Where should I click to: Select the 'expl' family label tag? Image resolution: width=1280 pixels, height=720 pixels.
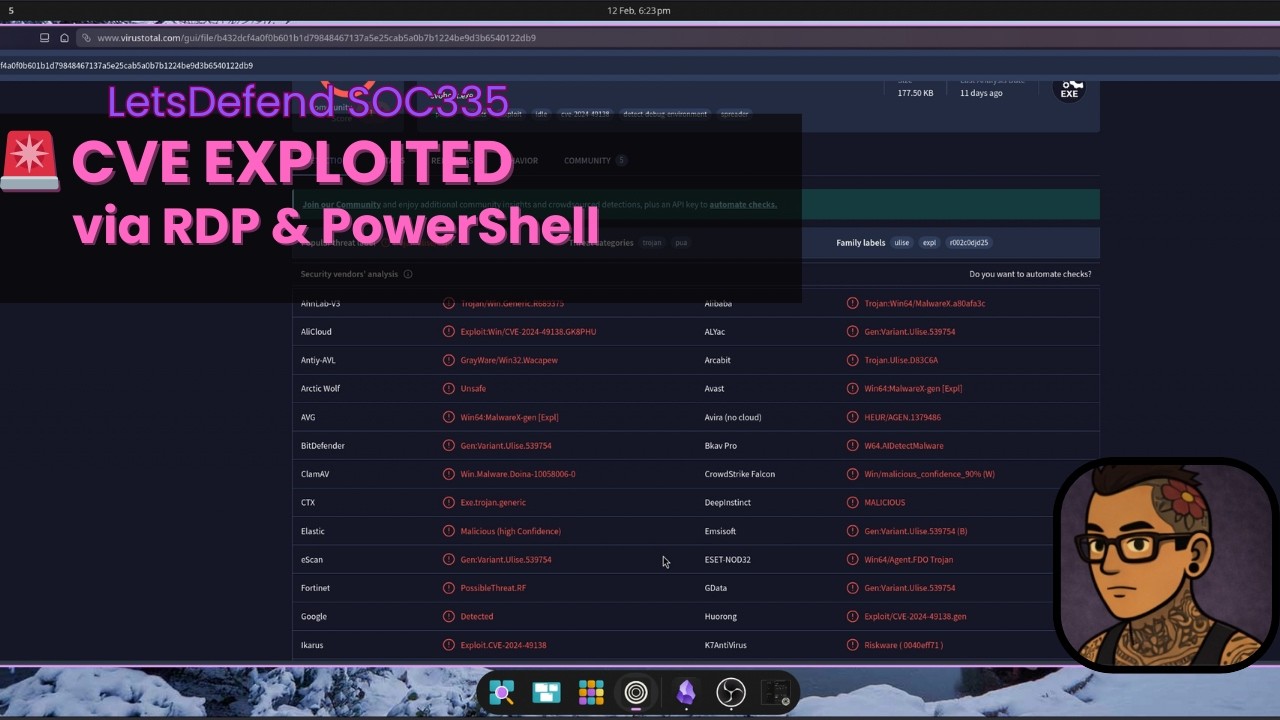coord(929,243)
